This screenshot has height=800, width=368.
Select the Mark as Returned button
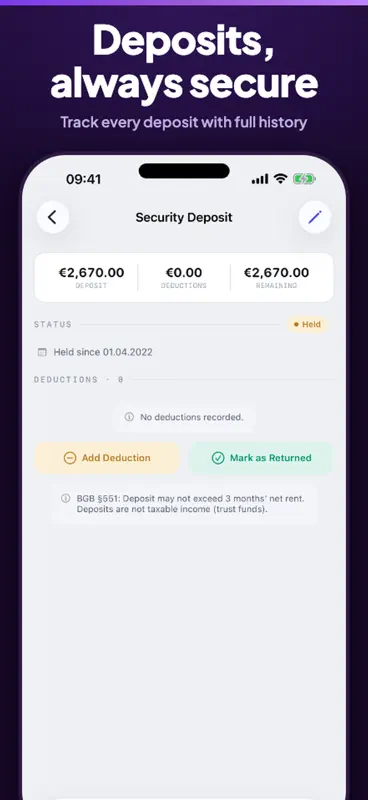pos(261,458)
